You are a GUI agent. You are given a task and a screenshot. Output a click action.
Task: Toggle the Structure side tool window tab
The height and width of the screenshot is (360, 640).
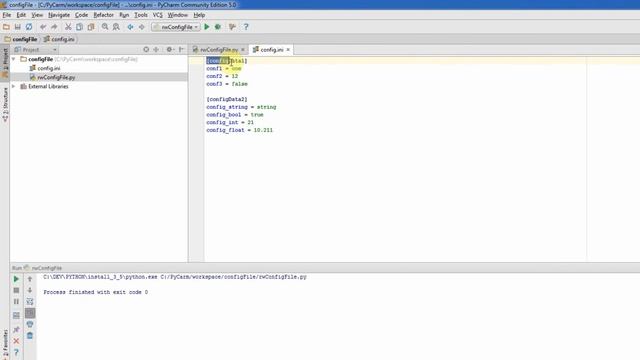coord(5,105)
